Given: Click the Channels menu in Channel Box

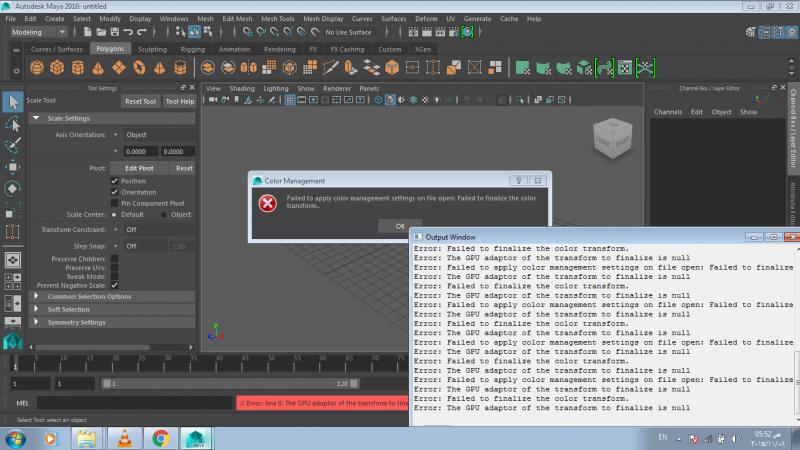Looking at the screenshot, I should pos(668,112).
